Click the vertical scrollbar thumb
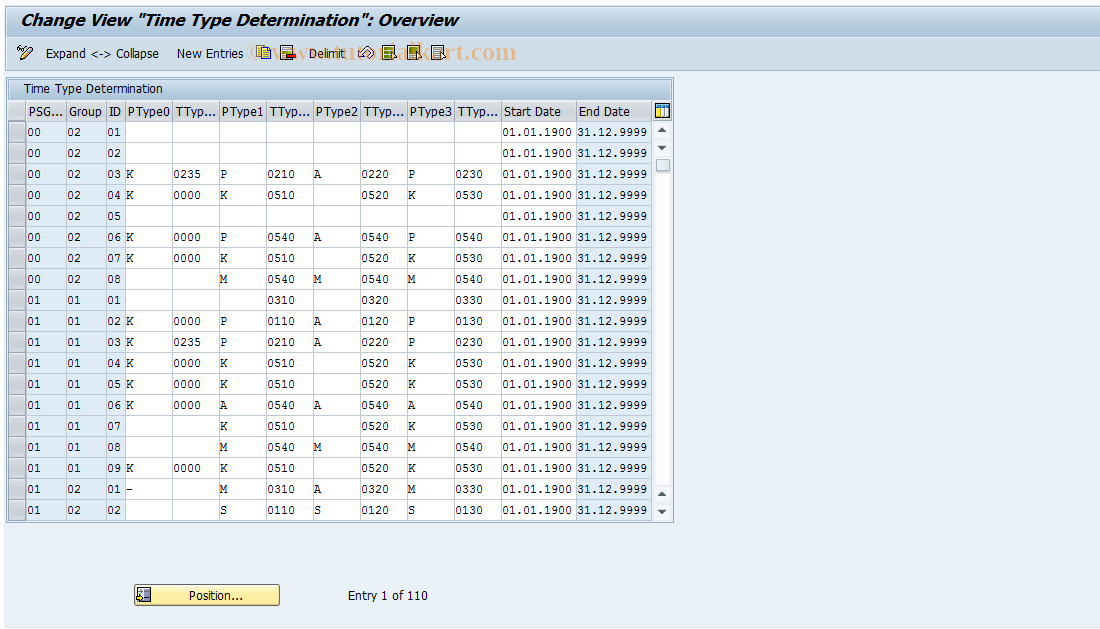Image resolution: width=1100 pixels, height=629 pixels. coord(662,165)
